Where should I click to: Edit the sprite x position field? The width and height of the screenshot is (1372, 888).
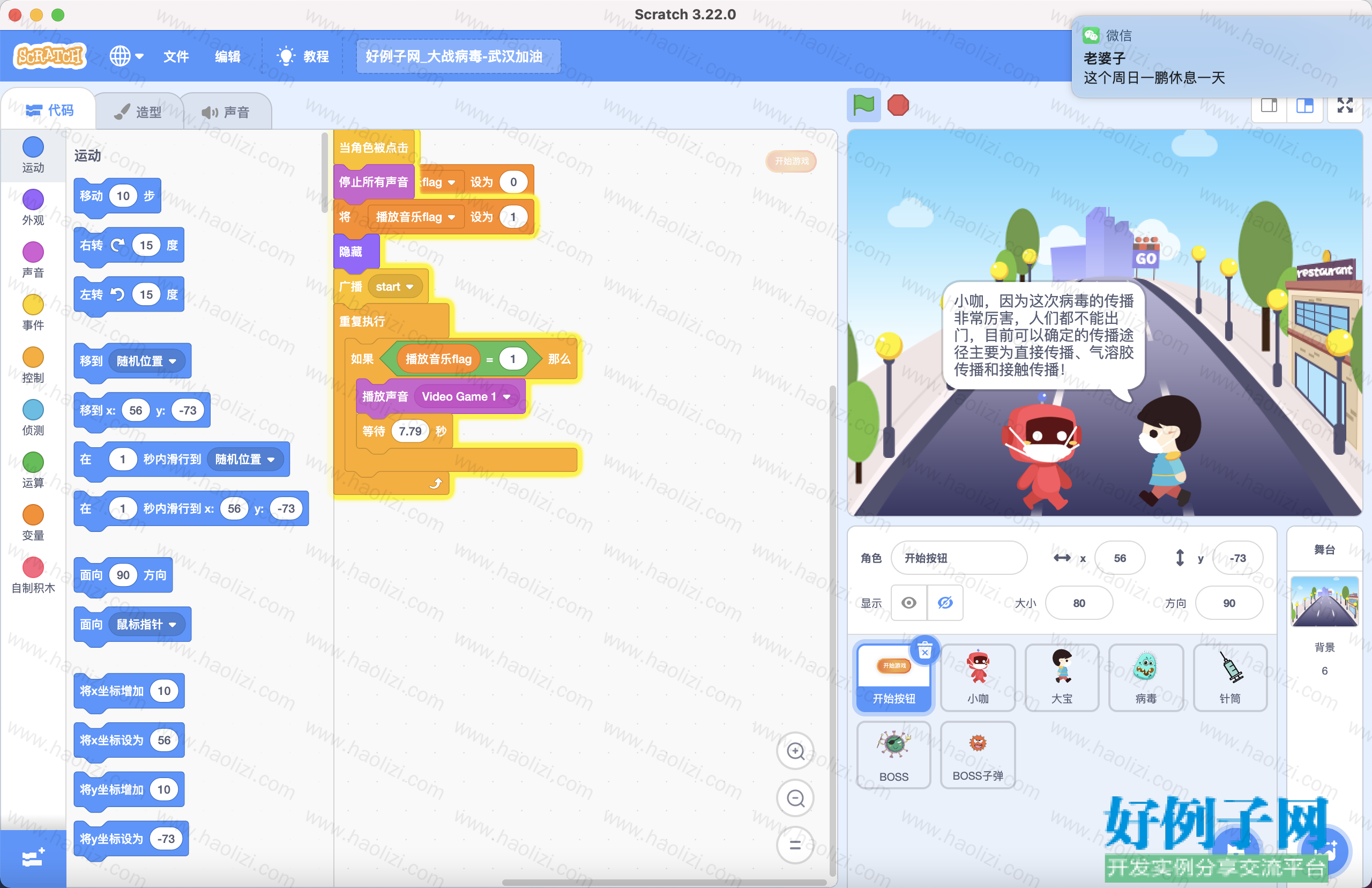click(1120, 558)
